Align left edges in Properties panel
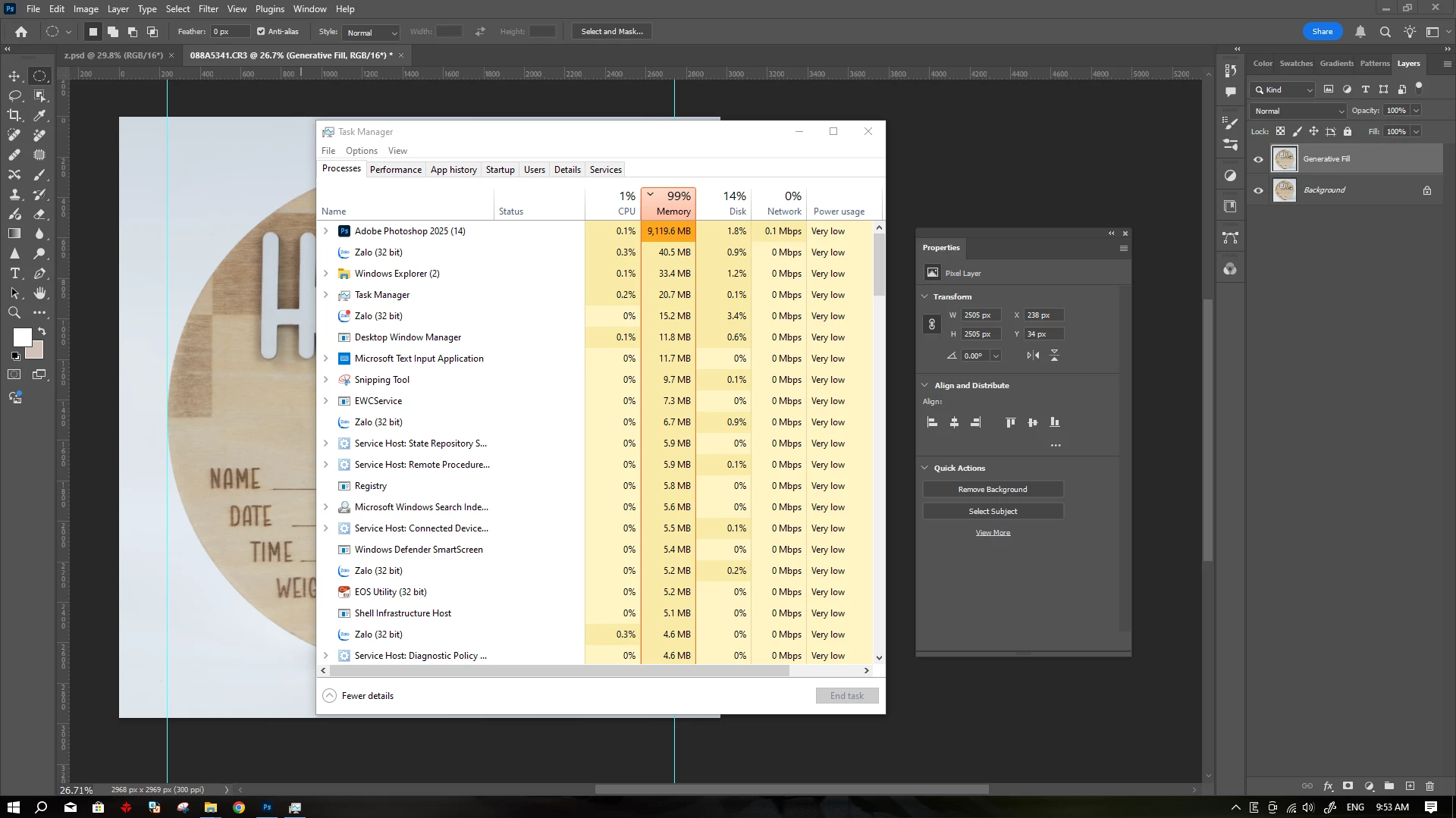This screenshot has width=1456, height=818. (933, 422)
